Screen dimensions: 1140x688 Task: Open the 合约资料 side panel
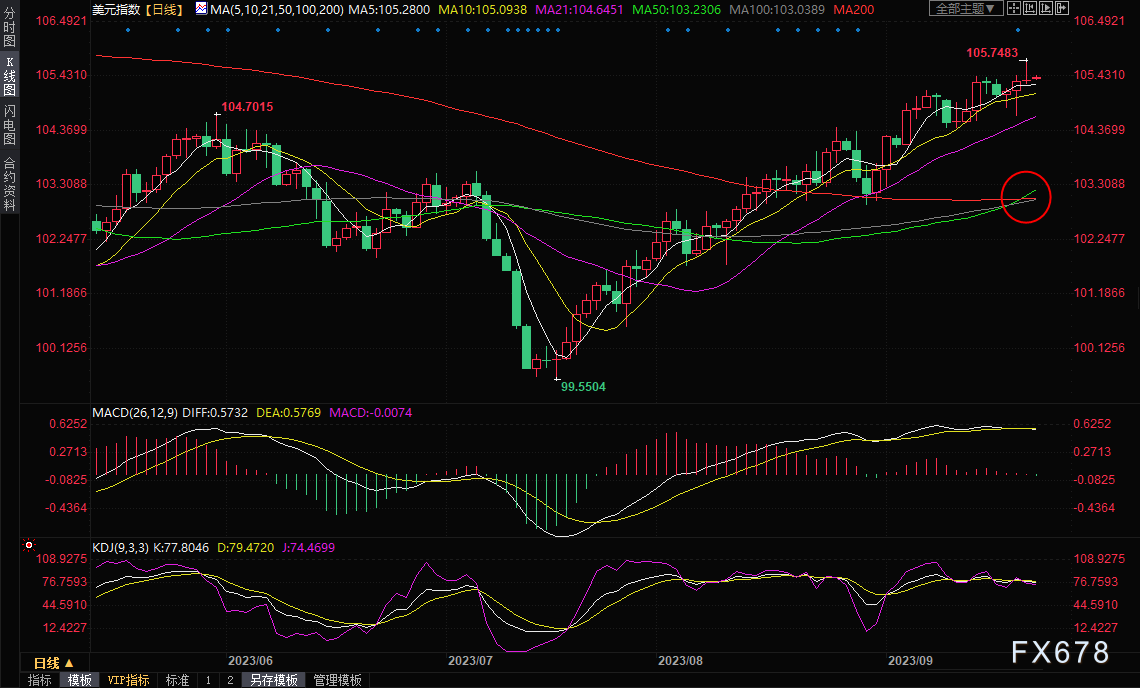tap(9, 183)
